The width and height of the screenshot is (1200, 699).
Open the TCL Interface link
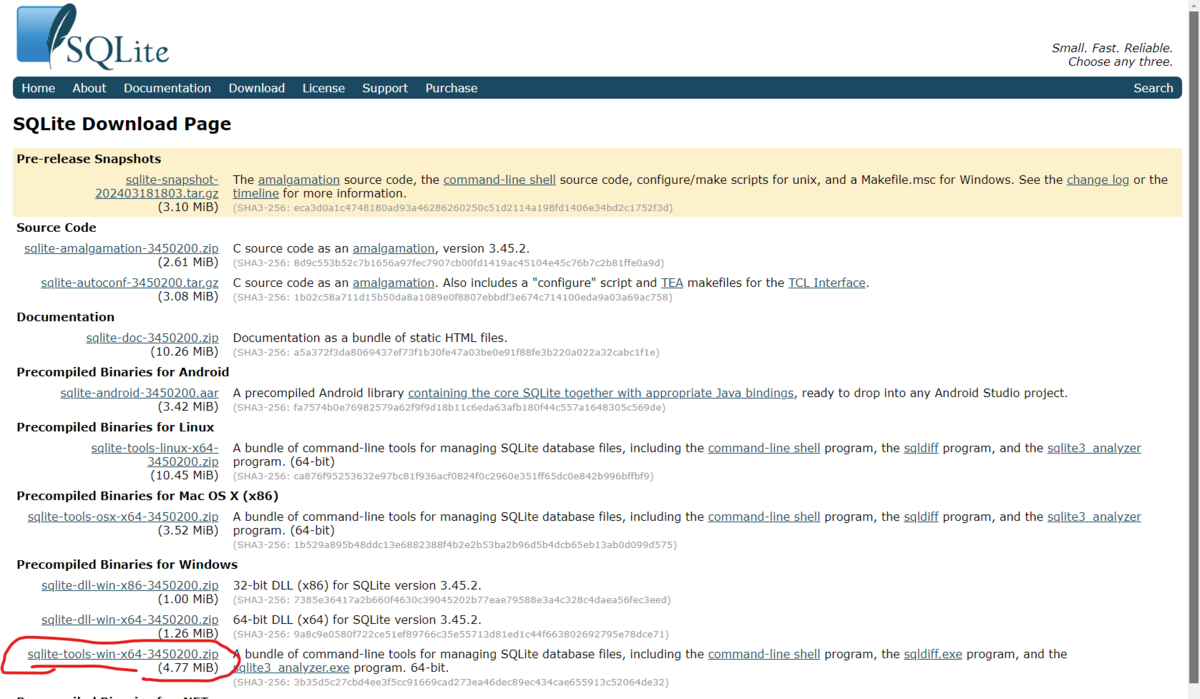827,283
